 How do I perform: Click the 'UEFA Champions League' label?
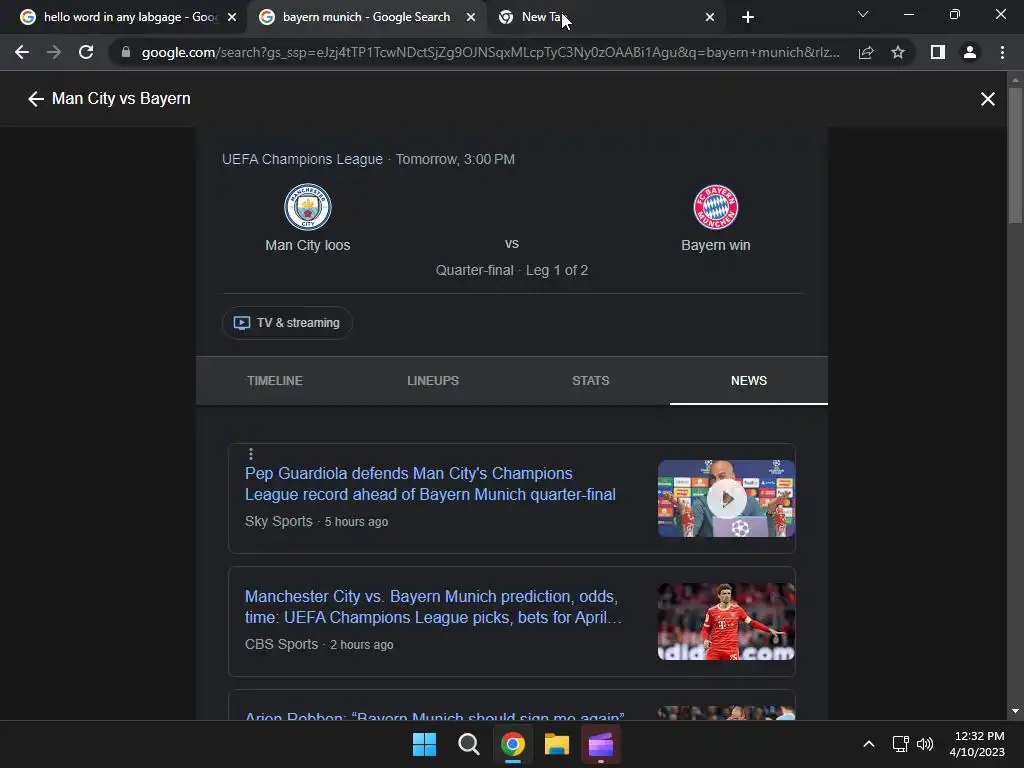302,159
